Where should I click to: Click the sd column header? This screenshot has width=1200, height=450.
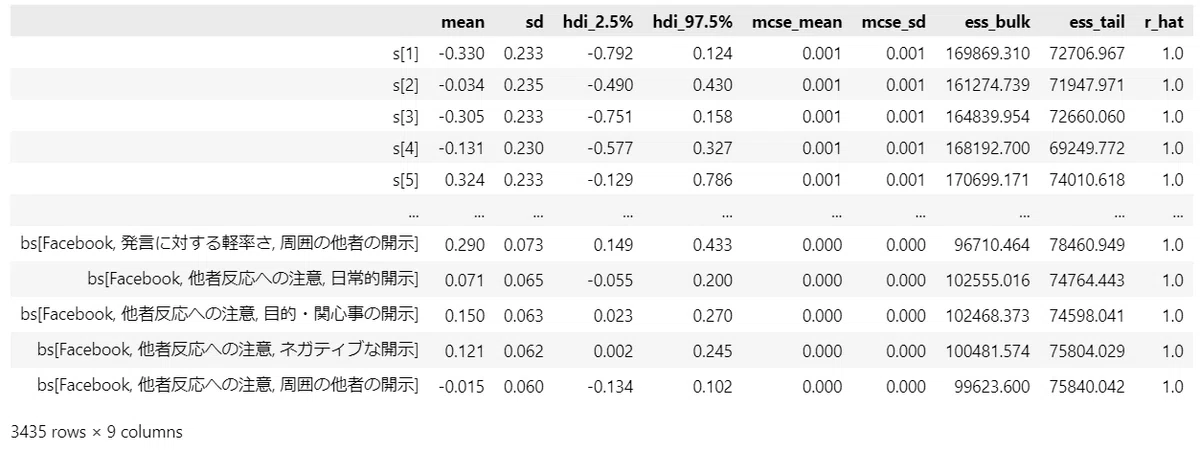pos(535,21)
